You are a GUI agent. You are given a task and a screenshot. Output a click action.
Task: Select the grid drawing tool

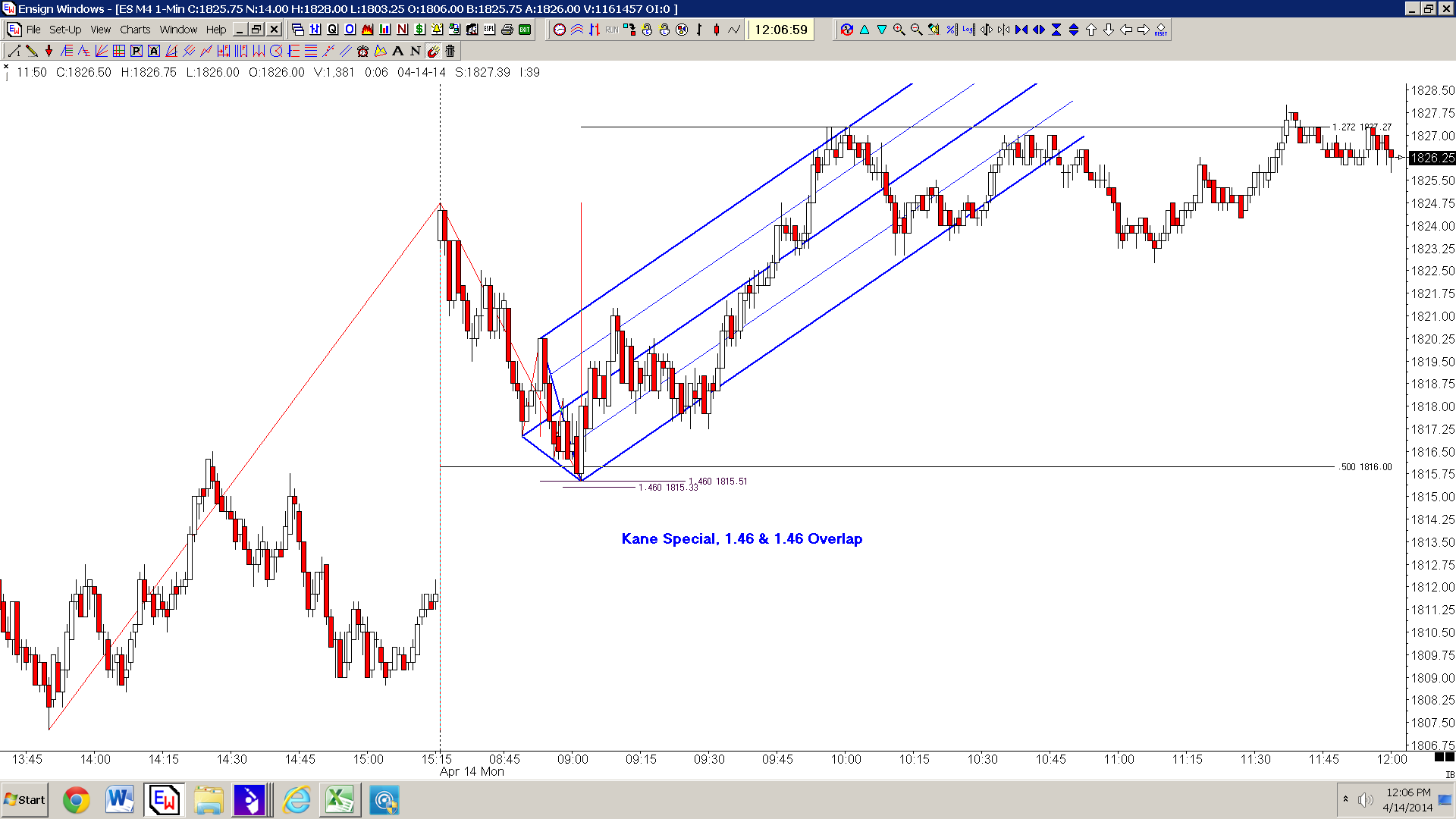coord(119,51)
